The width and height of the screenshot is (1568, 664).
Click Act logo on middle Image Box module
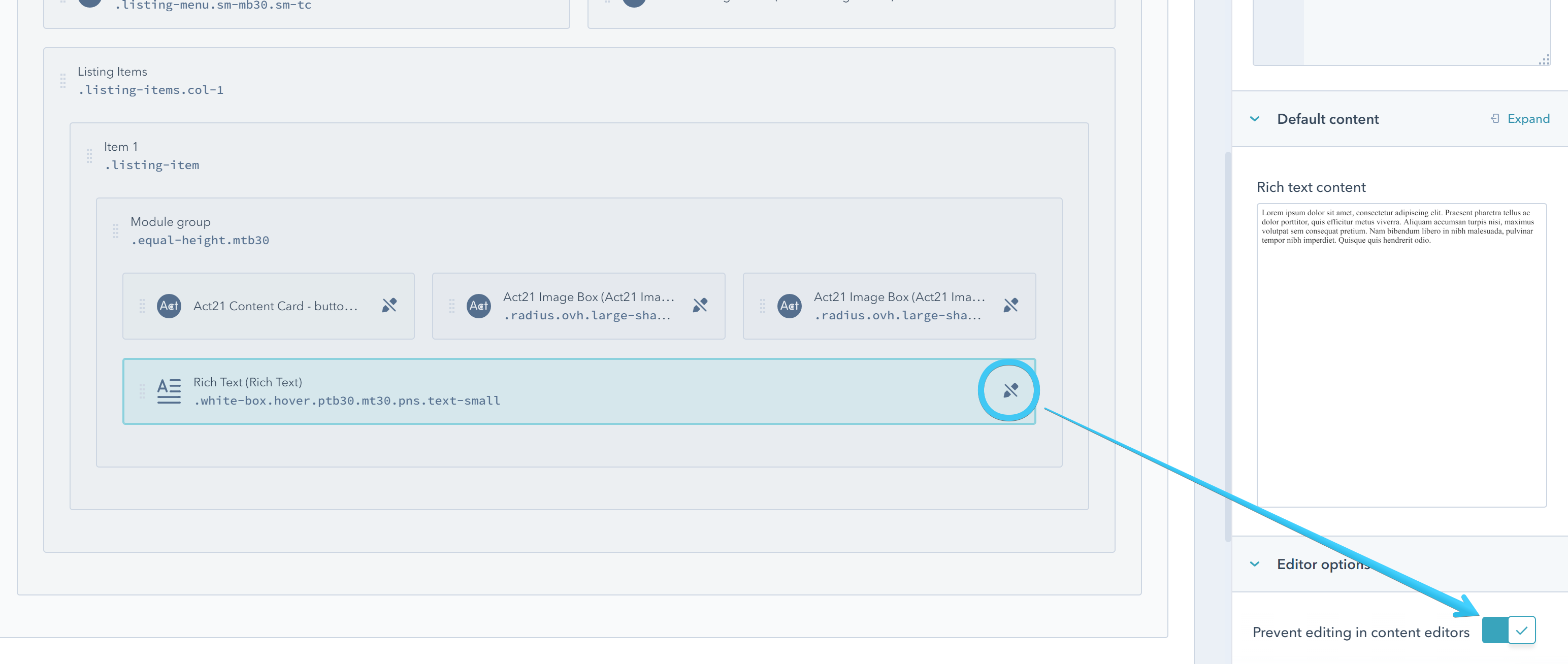tap(478, 306)
